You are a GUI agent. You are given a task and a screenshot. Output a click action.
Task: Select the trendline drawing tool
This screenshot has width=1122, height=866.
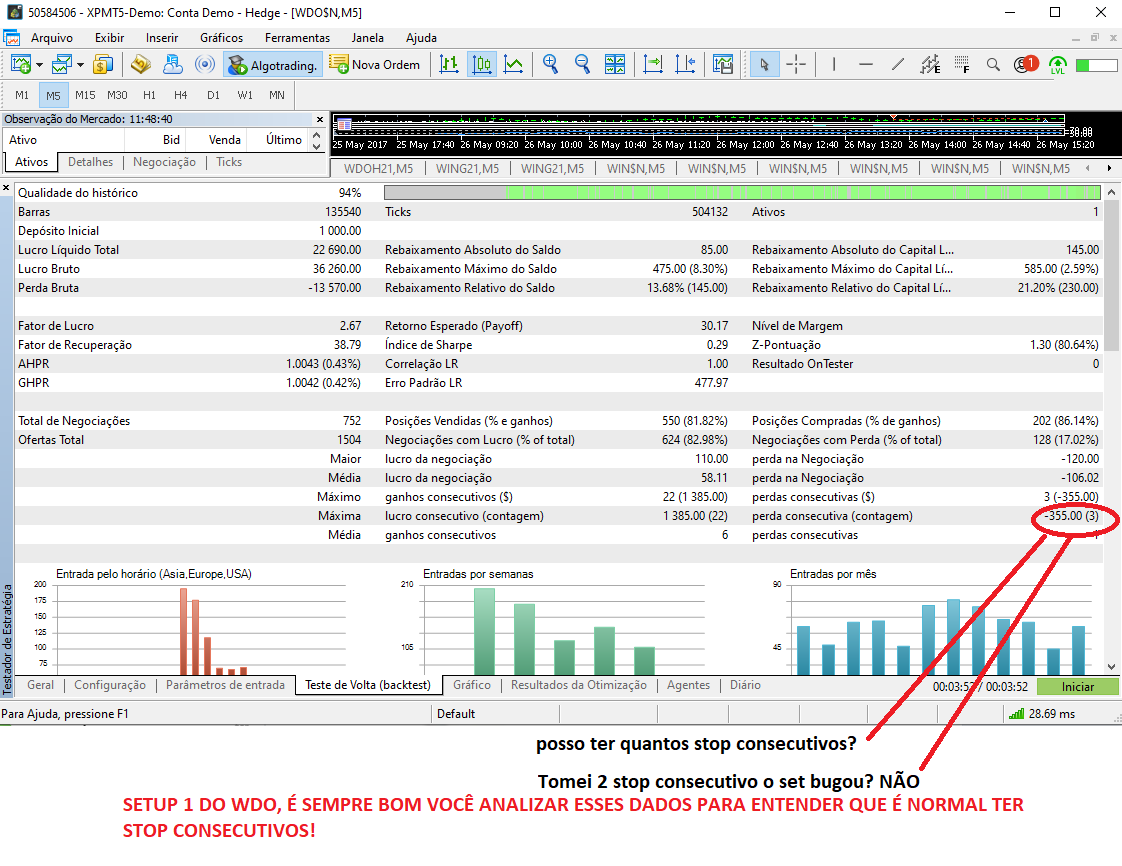(898, 65)
